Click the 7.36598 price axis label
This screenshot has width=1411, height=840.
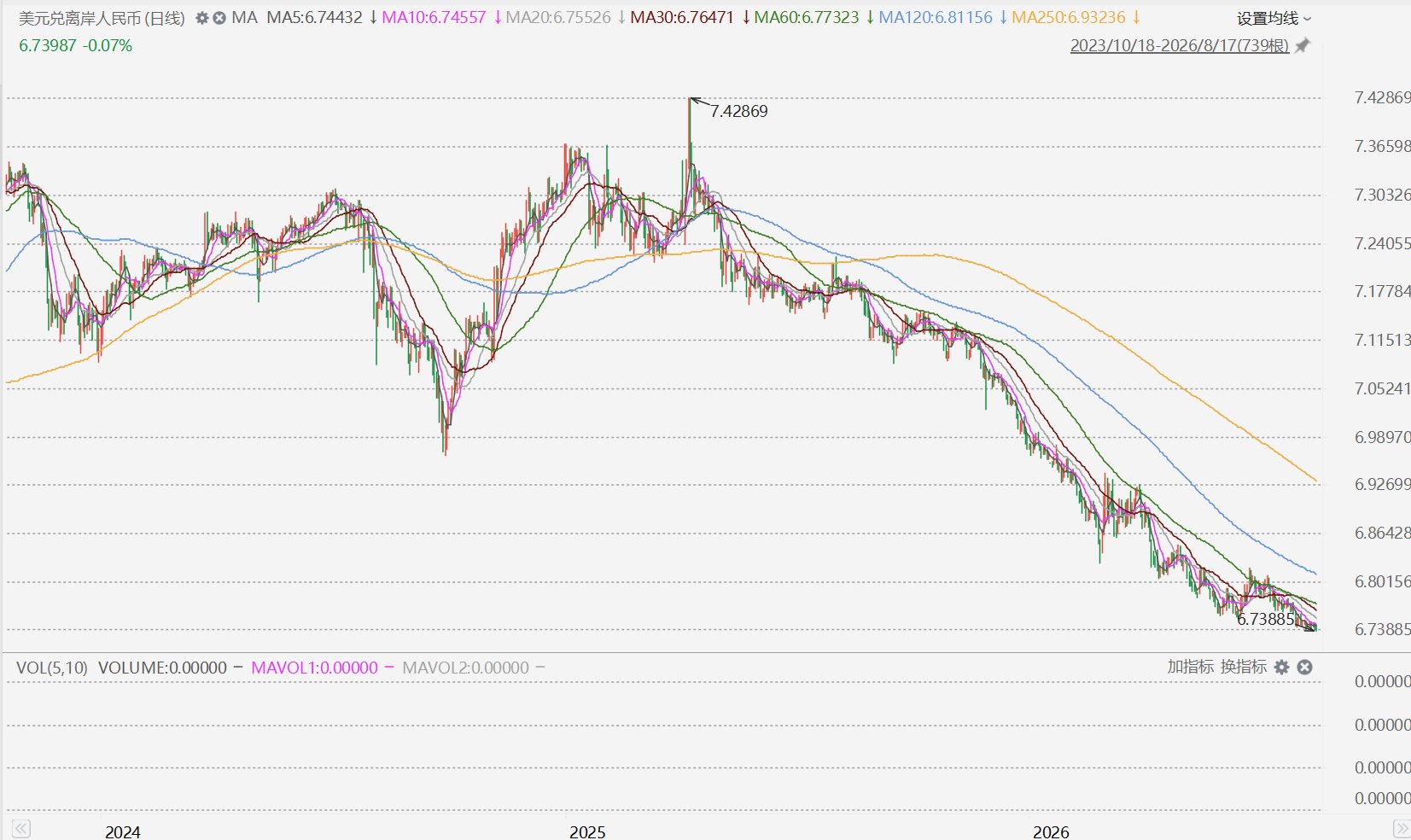point(1383,147)
